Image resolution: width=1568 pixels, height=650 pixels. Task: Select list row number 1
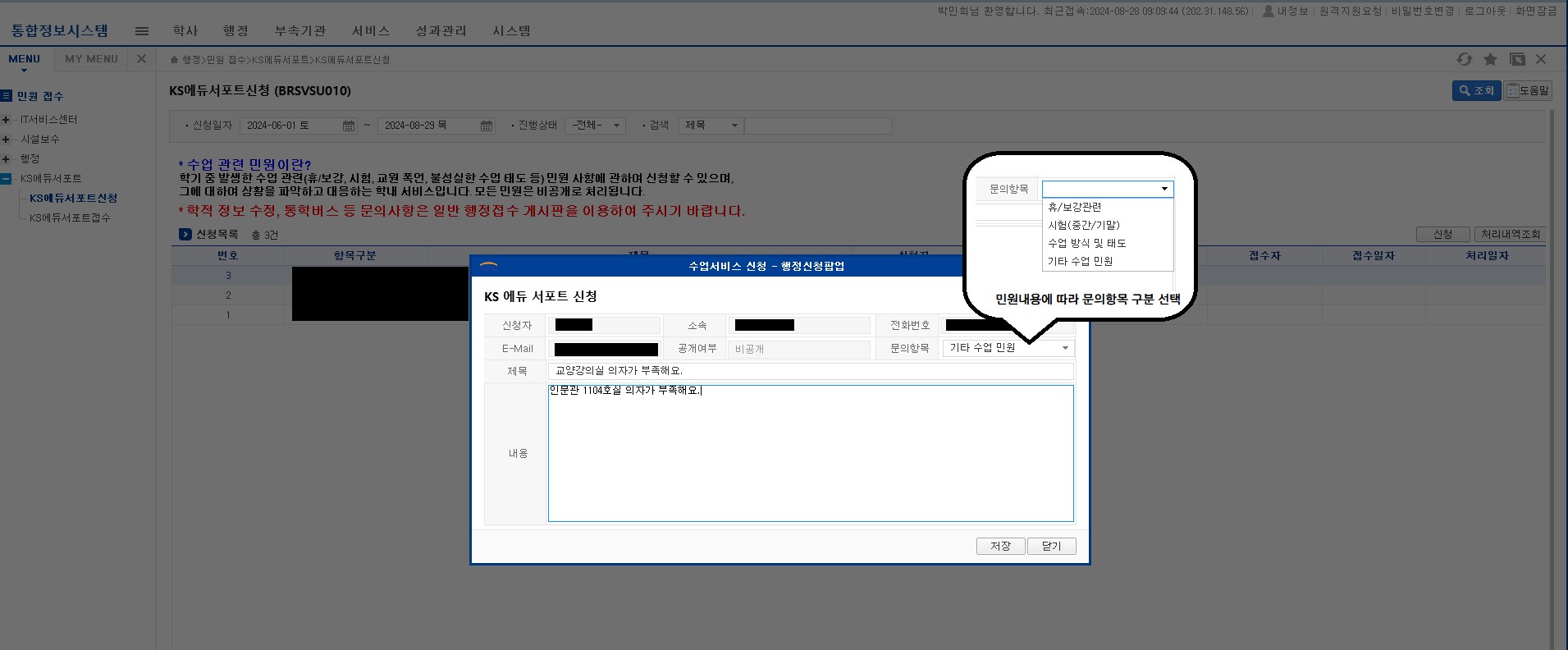[228, 315]
